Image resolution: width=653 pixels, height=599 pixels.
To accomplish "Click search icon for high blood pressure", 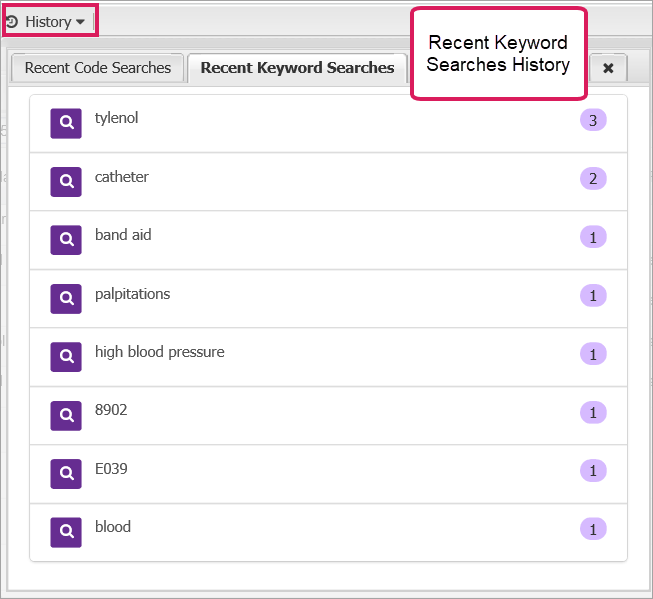I will 66,356.
